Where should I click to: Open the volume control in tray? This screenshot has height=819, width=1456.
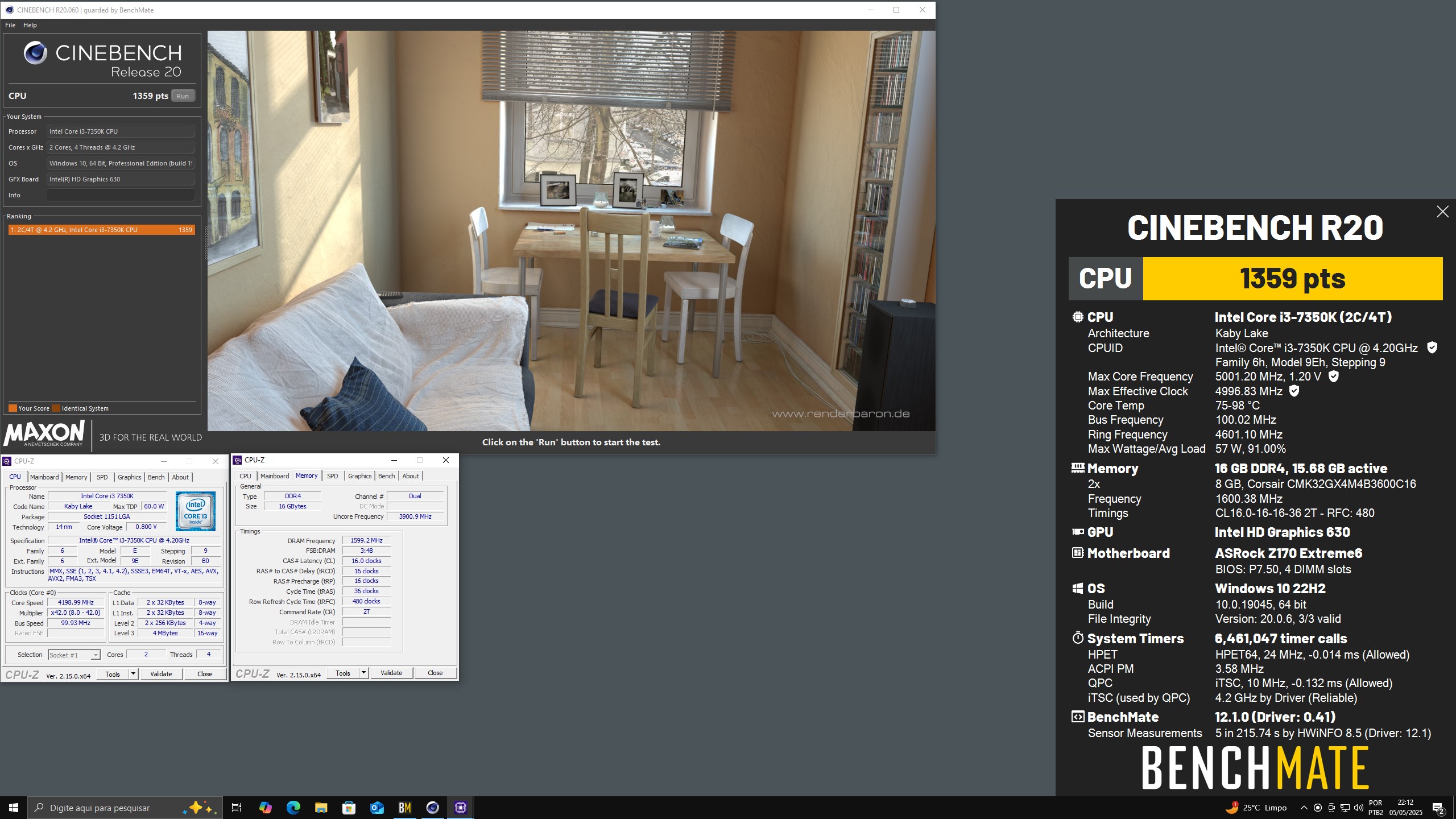tap(1359, 808)
